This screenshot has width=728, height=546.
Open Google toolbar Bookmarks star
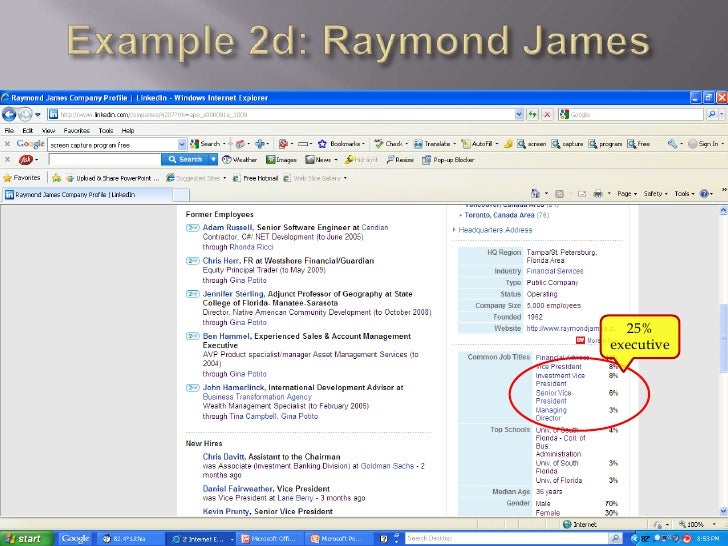point(322,144)
